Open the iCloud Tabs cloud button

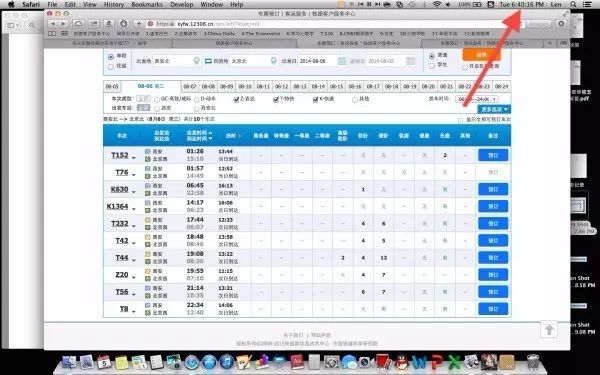coord(78,24)
